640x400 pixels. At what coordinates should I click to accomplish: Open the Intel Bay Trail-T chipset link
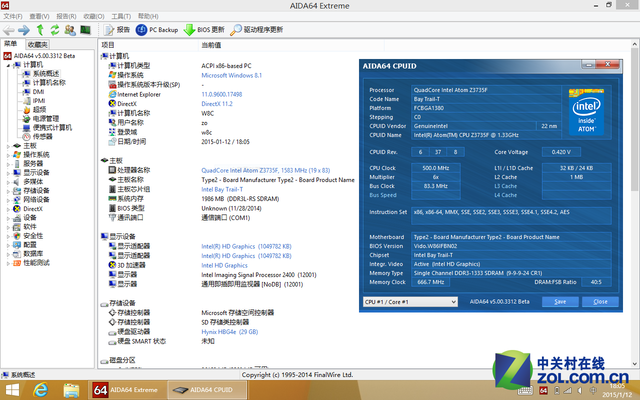(x=222, y=189)
